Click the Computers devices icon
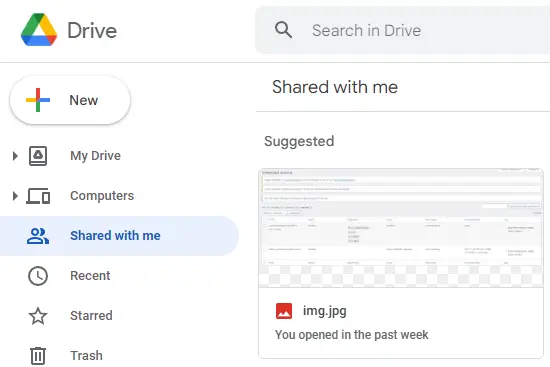 tap(38, 196)
